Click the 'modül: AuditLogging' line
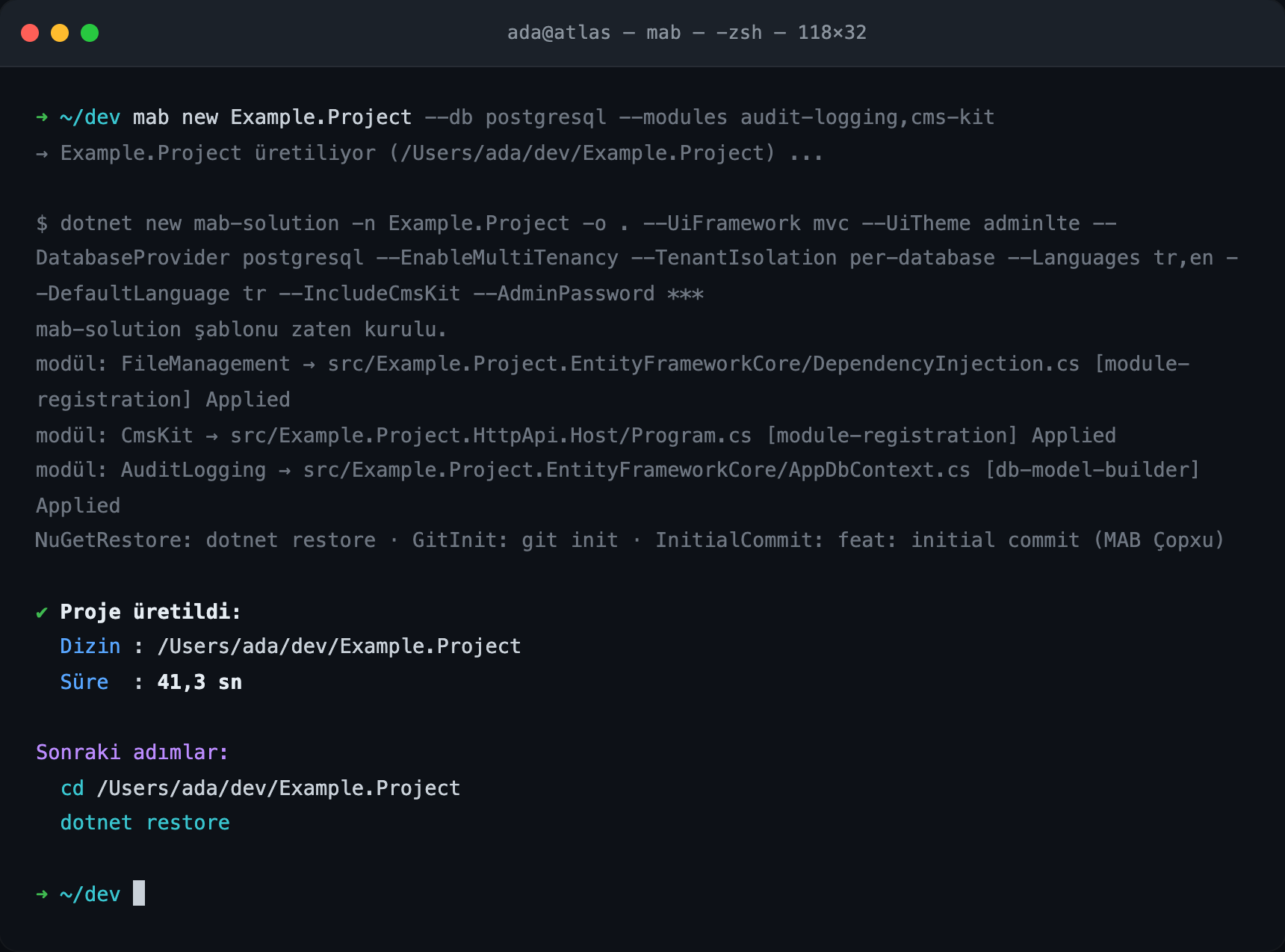The image size is (1285, 952). point(618,487)
